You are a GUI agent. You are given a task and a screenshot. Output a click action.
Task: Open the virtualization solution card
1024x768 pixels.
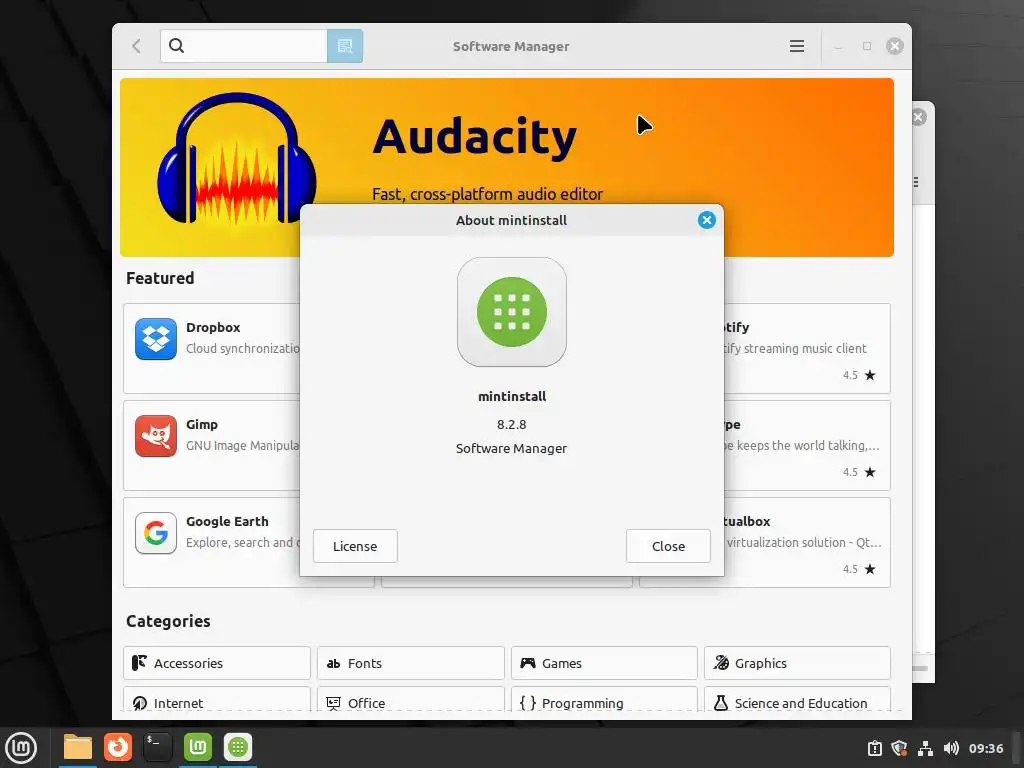click(807, 542)
